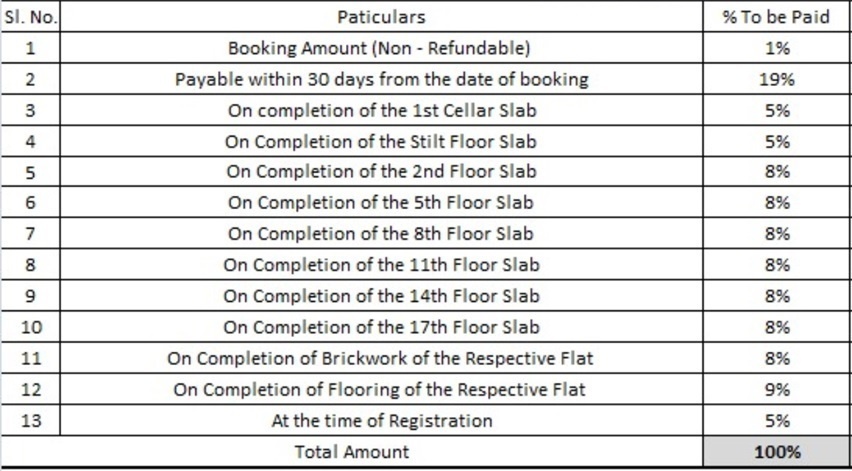Select the '14th Floor Slab' row text
Viewport: 852px width, 471px height.
pos(381,296)
